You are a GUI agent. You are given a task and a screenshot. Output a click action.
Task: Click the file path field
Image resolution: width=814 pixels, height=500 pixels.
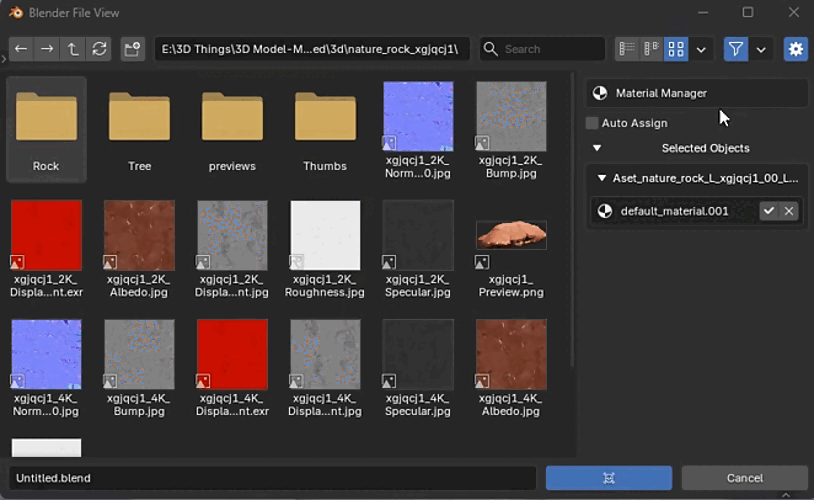tap(311, 49)
